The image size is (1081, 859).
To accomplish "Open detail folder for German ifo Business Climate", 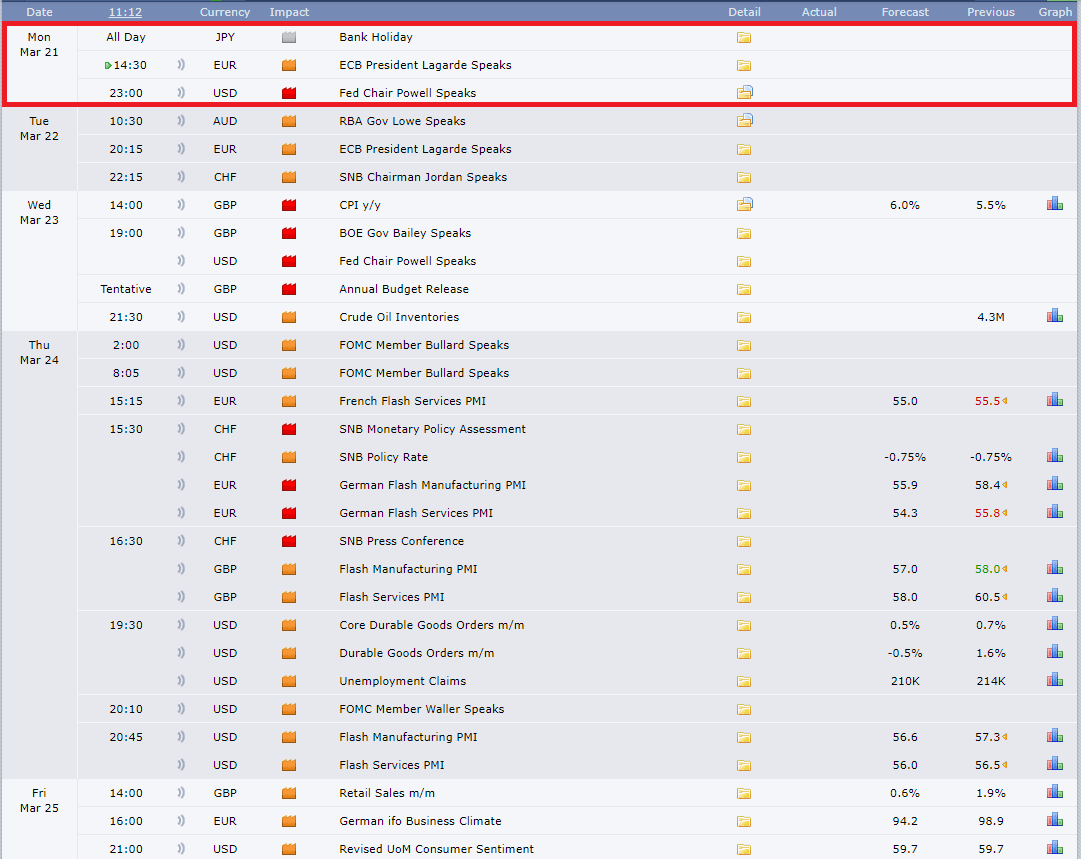I will click(743, 821).
